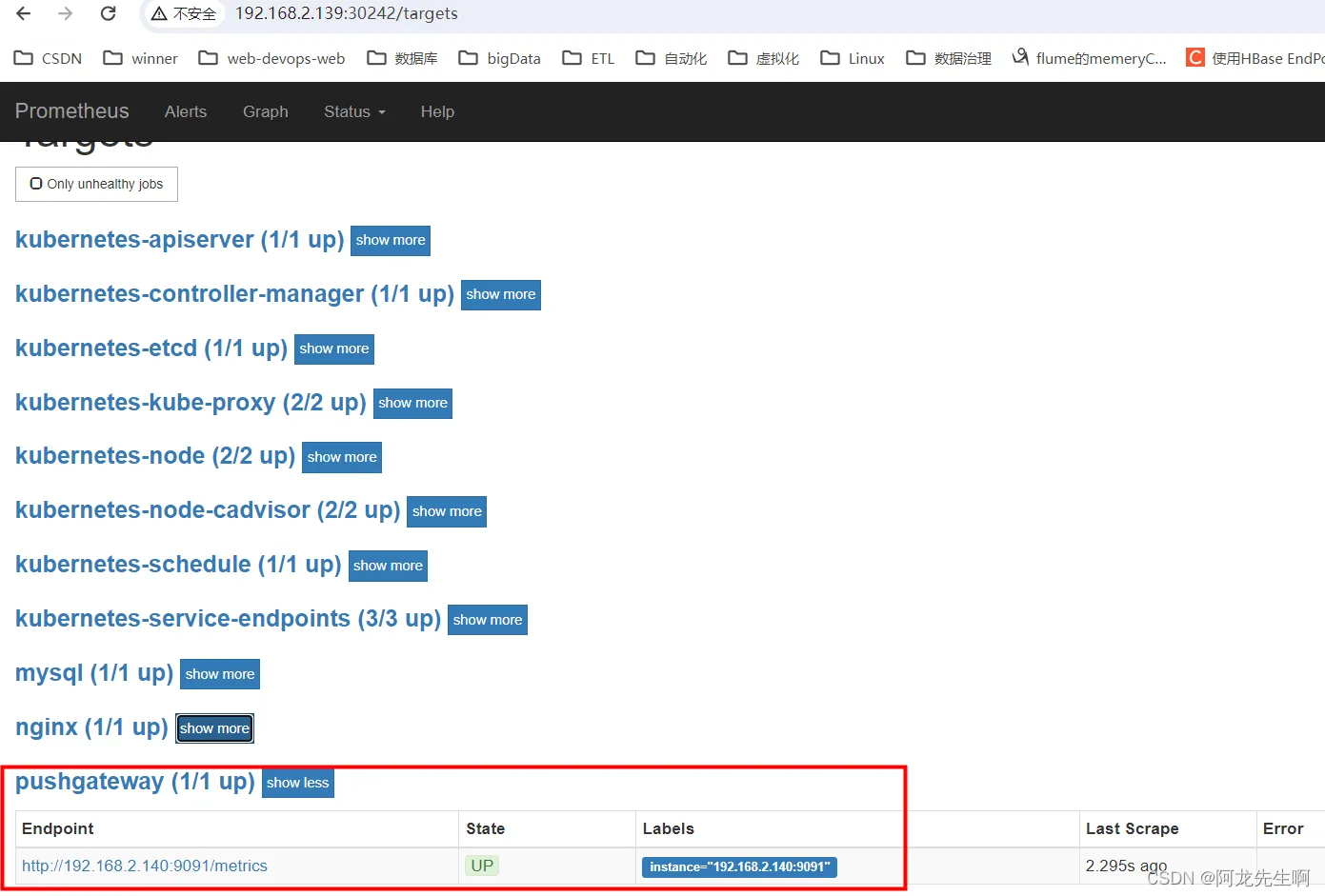
Task: Click pushgateway job heading
Action: coord(135,782)
